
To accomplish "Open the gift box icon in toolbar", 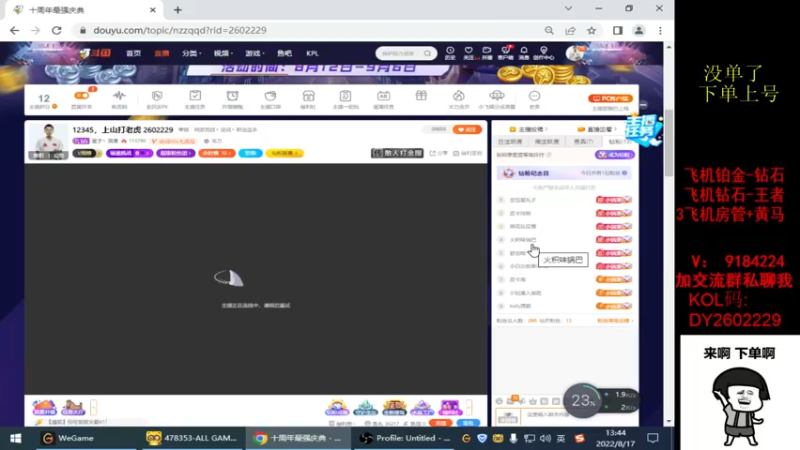I will (x=421, y=96).
